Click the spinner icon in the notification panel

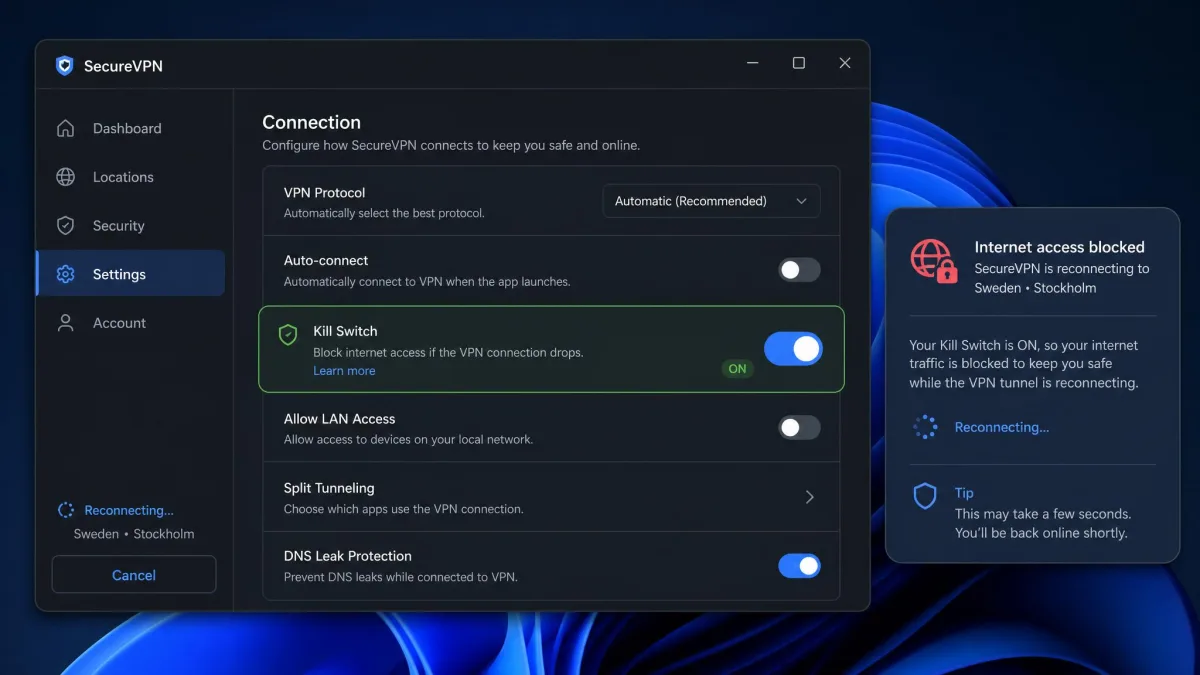click(x=925, y=427)
